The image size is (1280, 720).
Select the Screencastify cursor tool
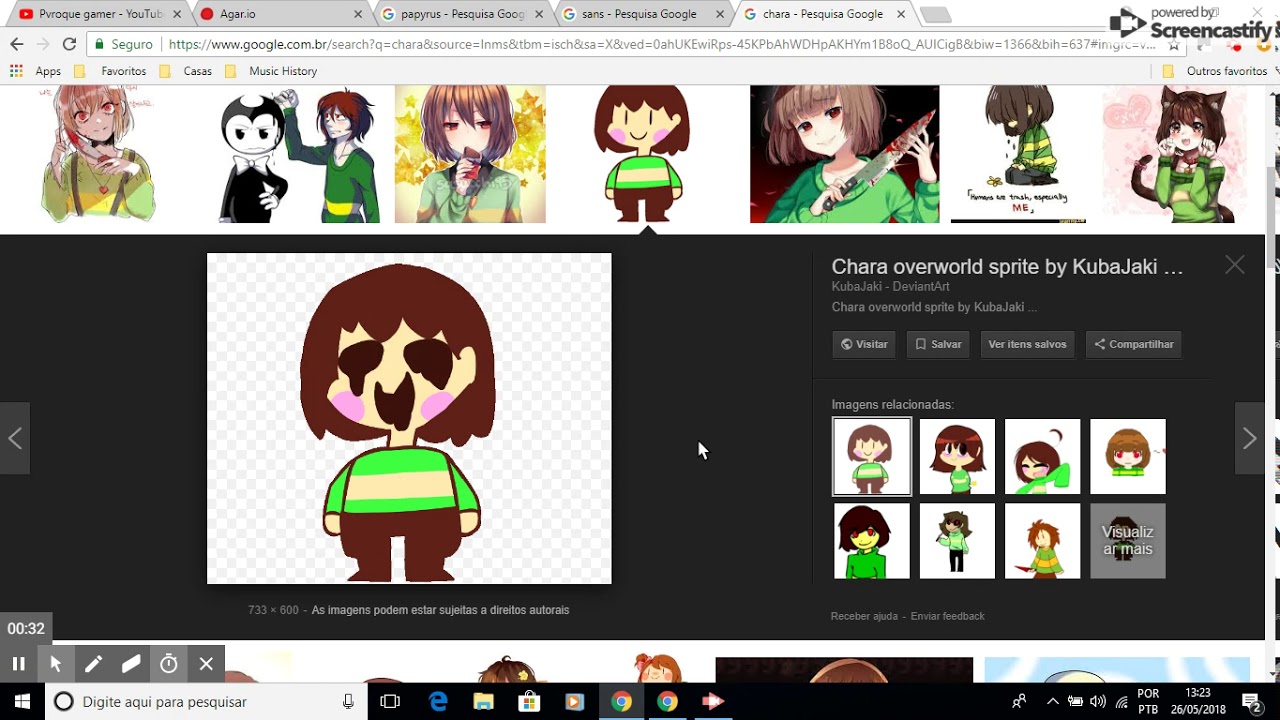pos(56,663)
